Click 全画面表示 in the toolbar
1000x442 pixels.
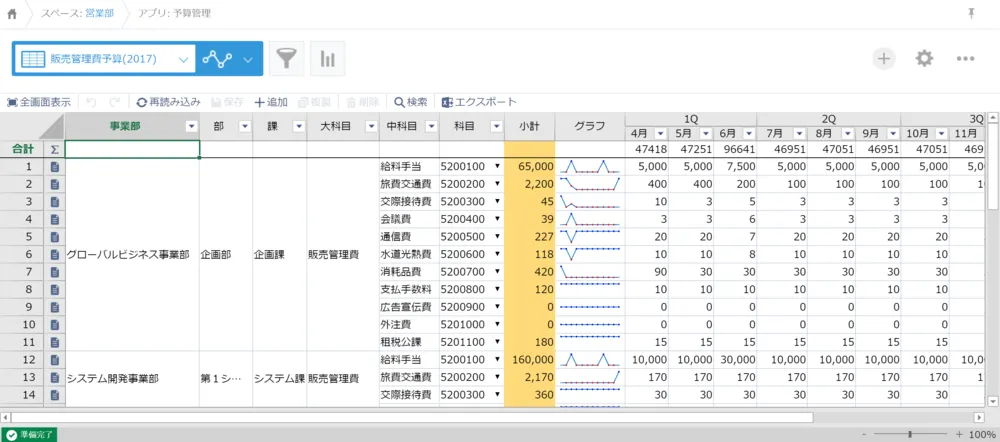[x=39, y=102]
